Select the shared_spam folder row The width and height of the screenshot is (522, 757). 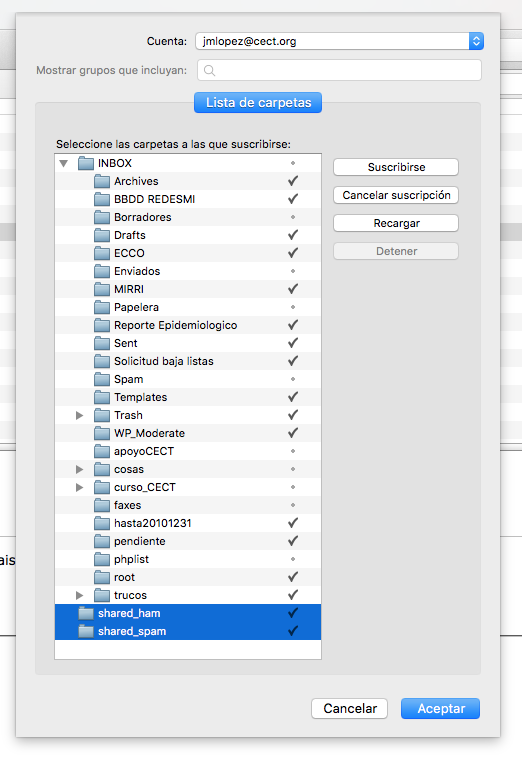coord(188,631)
